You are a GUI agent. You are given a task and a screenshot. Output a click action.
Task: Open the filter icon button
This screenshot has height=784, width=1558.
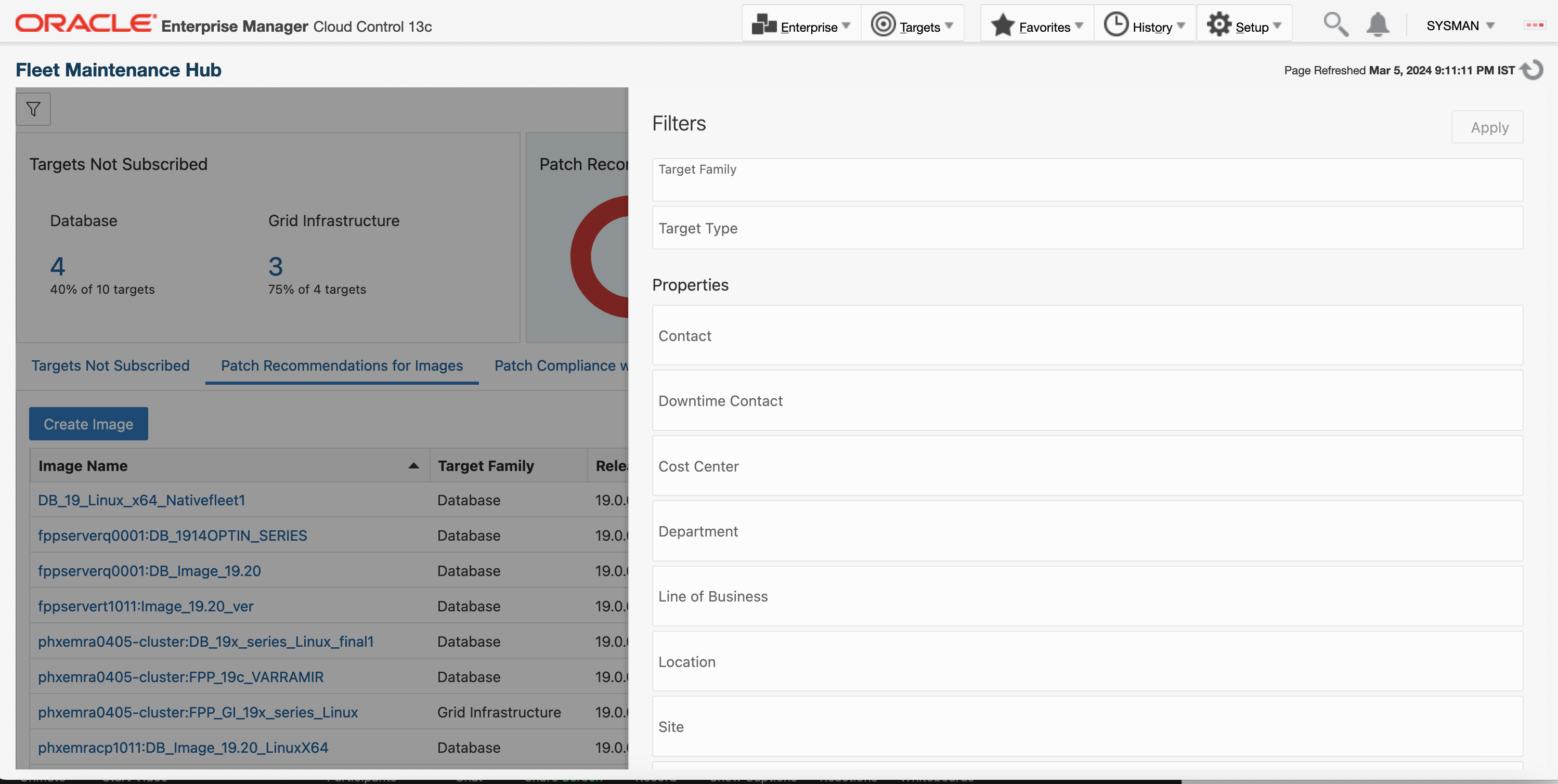point(33,109)
